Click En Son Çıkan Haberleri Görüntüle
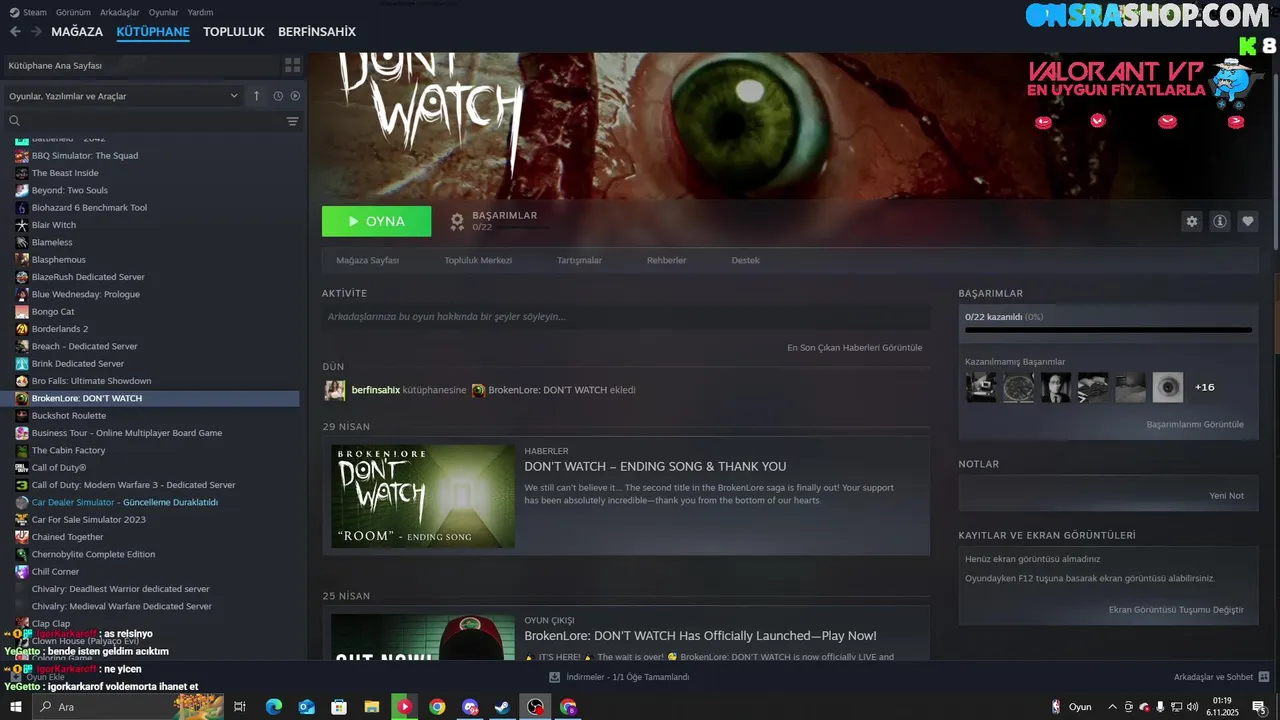This screenshot has height=720, width=1280. 854,348
